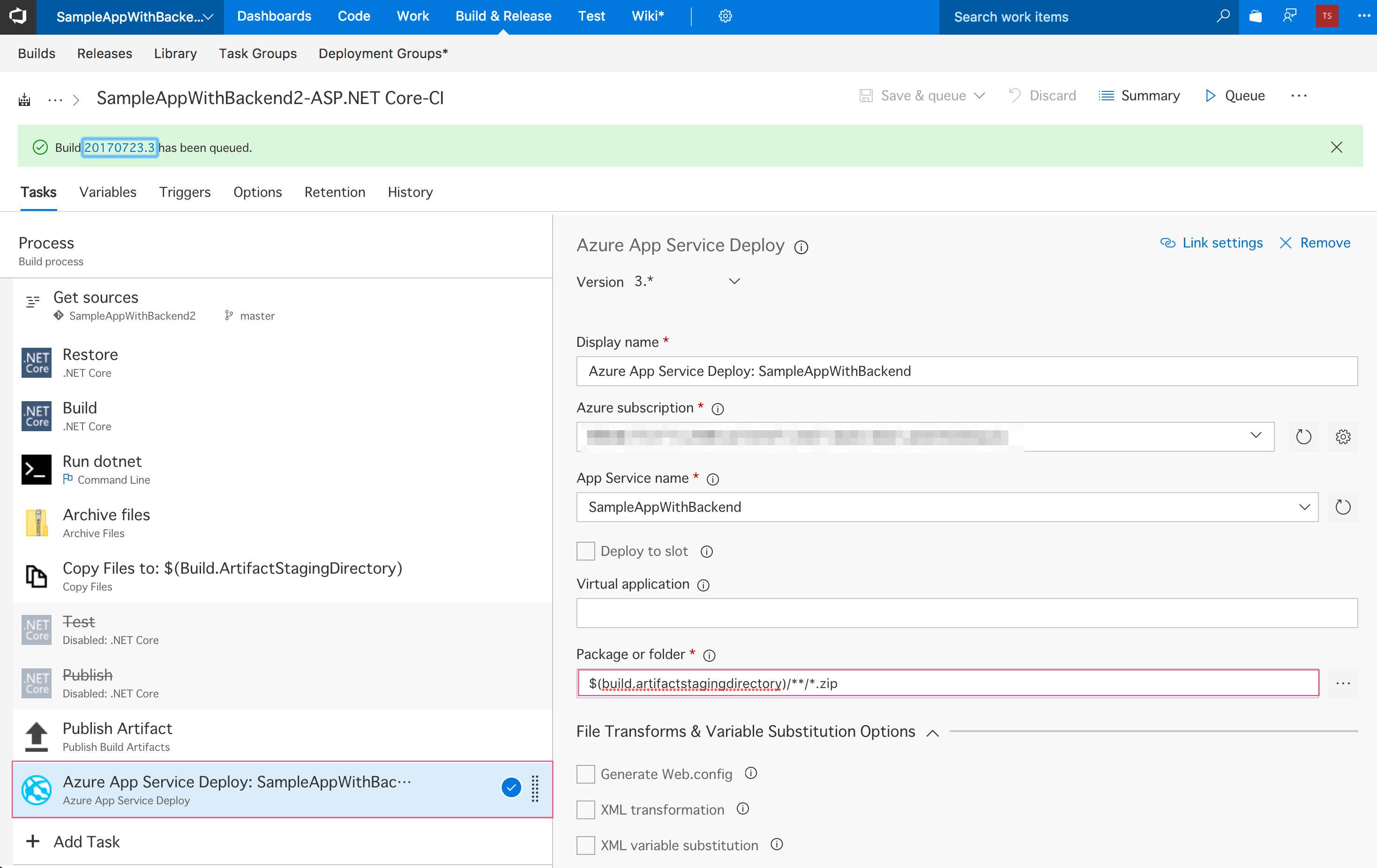The width and height of the screenshot is (1377, 868).
Task: Click info icon next to Package or folder
Action: pos(709,655)
